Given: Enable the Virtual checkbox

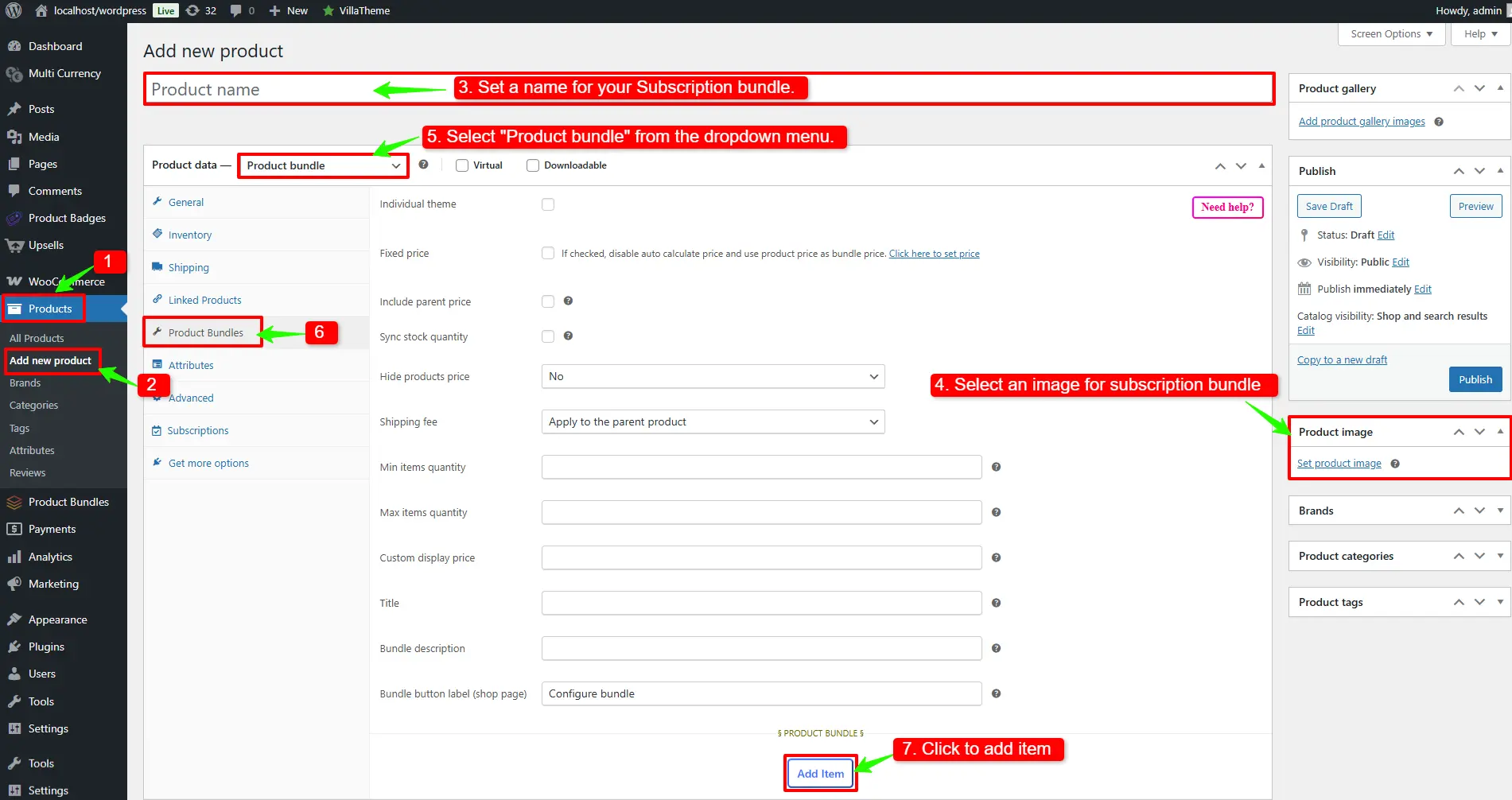Looking at the screenshot, I should pyautogui.click(x=462, y=165).
